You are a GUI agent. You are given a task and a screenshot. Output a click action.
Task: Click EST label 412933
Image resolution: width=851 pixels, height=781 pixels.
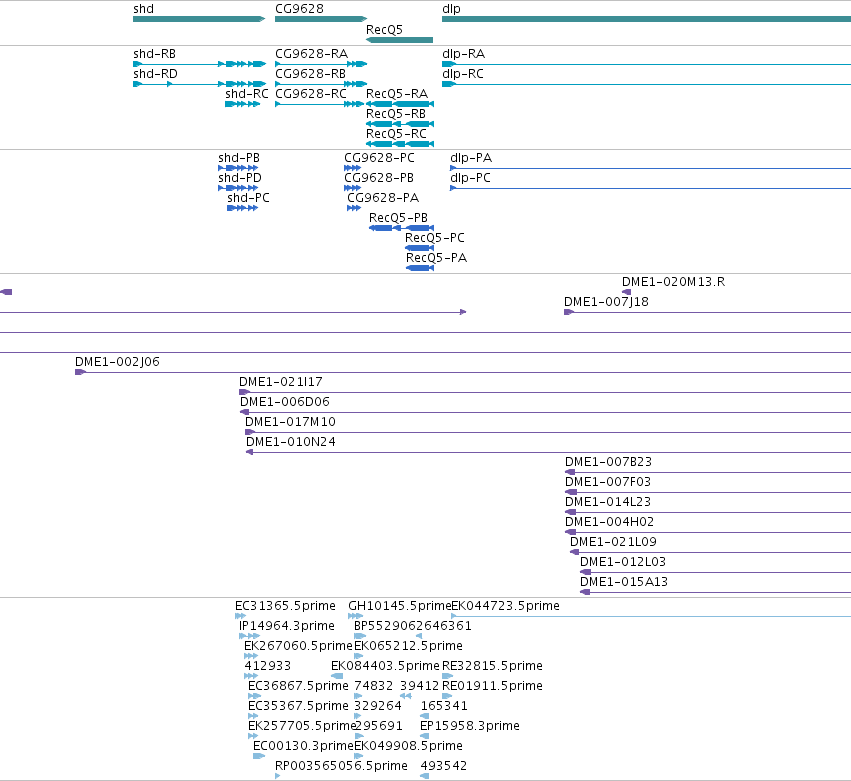[x=268, y=667]
